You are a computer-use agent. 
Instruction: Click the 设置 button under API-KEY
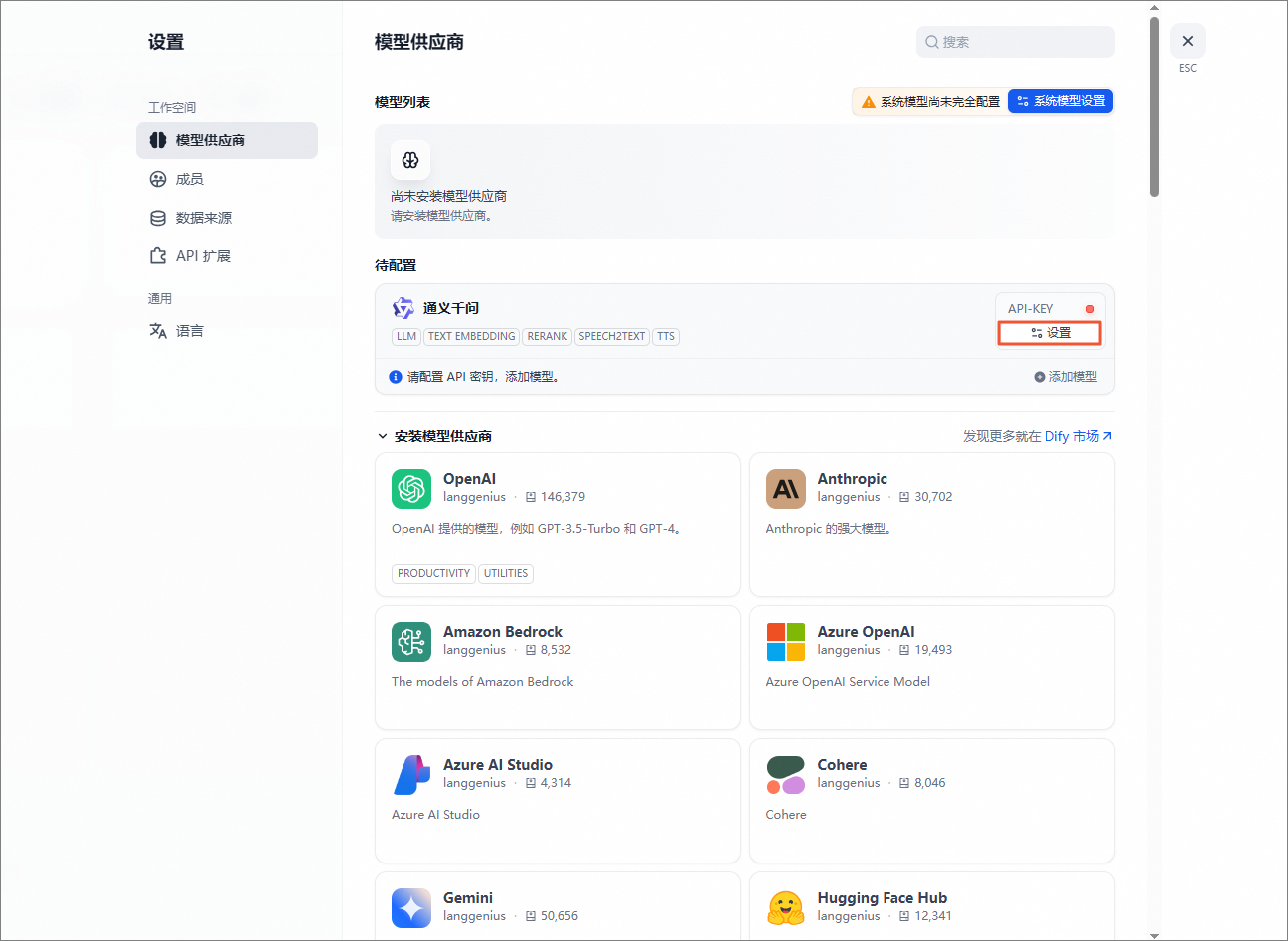[1050, 333]
